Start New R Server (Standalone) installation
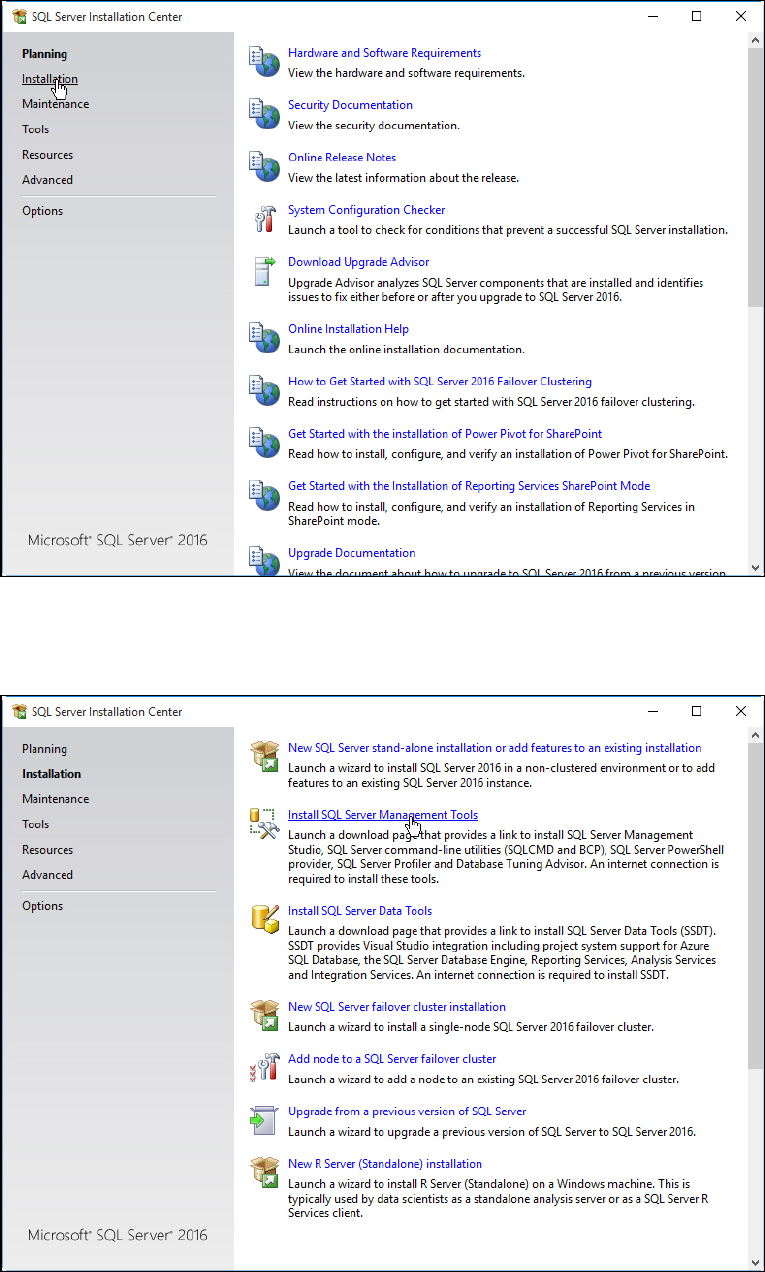 pyautogui.click(x=385, y=1164)
